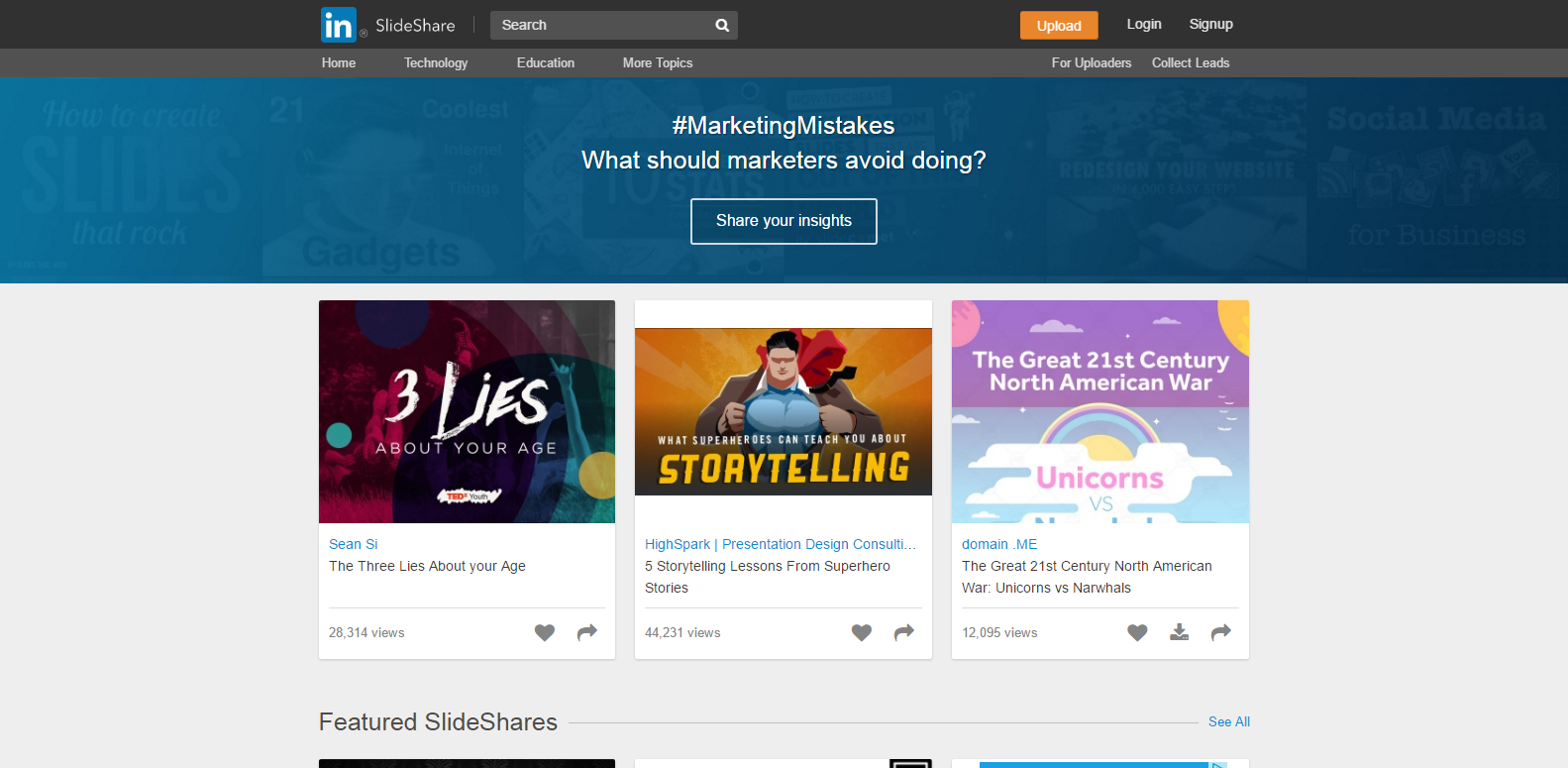The height and width of the screenshot is (768, 1568).
Task: Click the Login link
Action: point(1144,24)
